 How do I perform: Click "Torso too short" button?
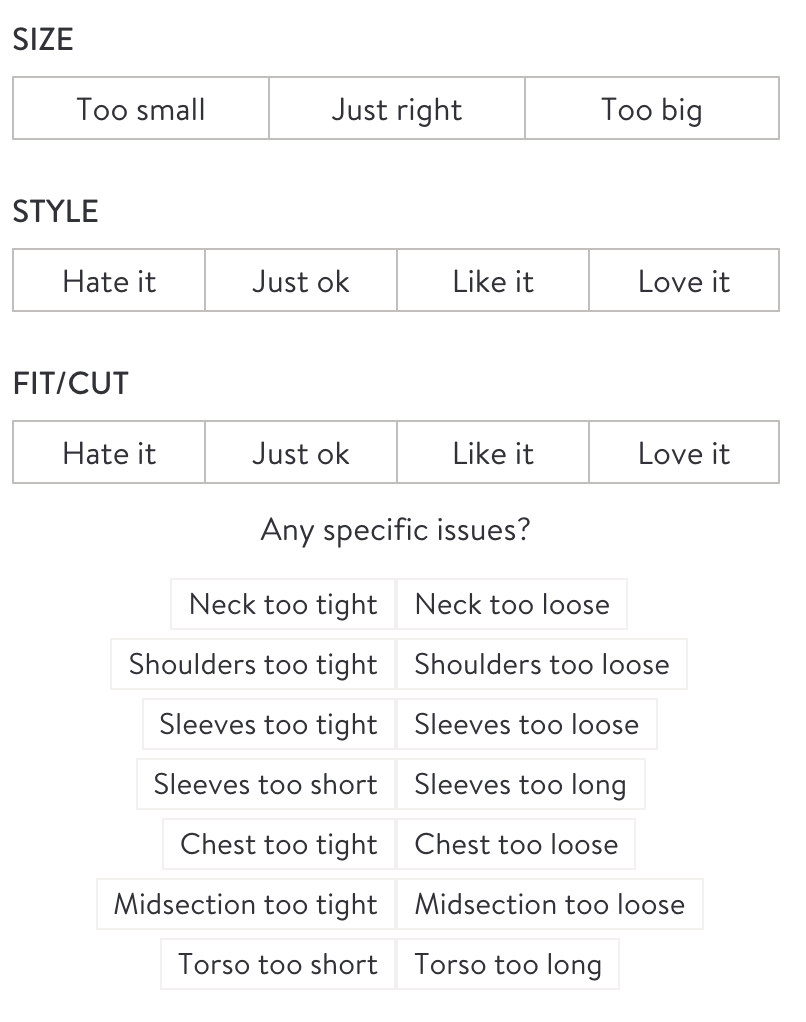[278, 964]
